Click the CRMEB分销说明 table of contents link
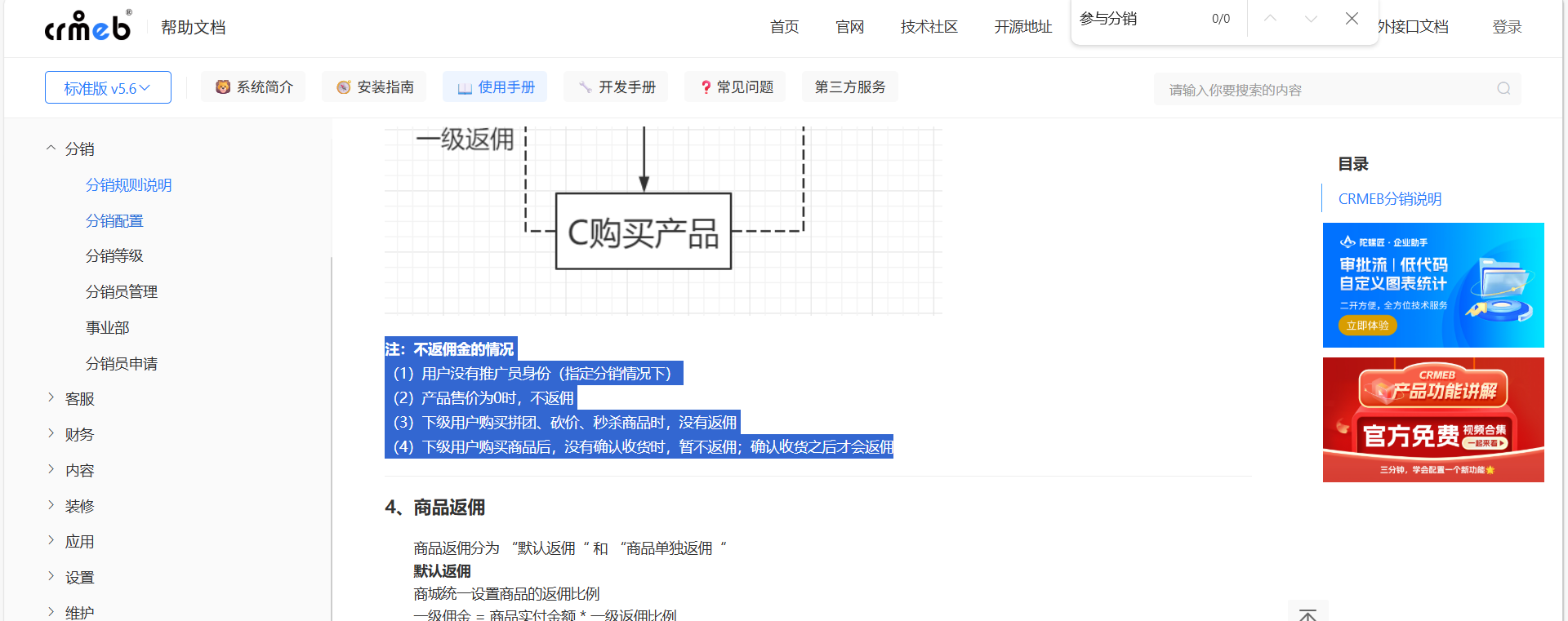The height and width of the screenshot is (621, 1568). tap(1389, 199)
